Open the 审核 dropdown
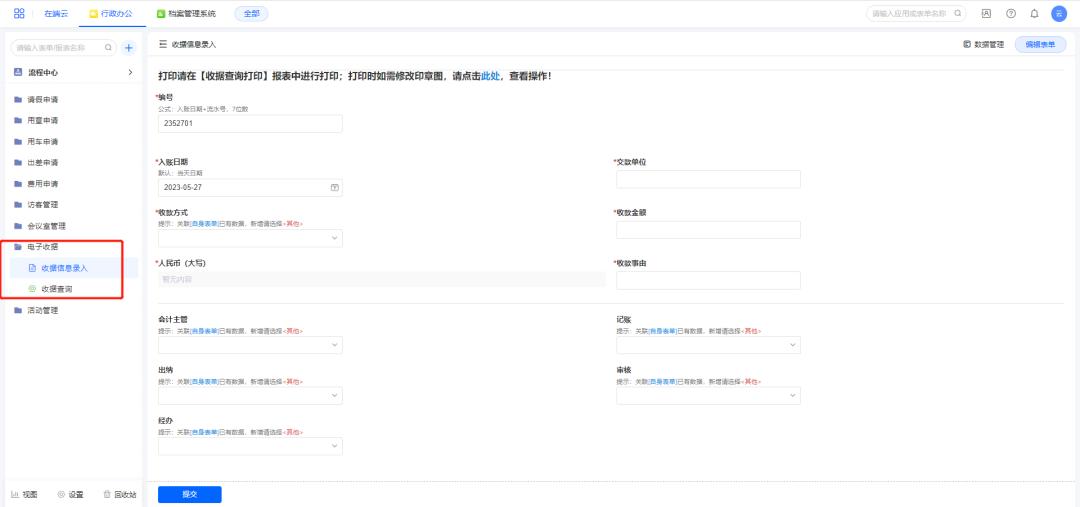 [x=708, y=395]
